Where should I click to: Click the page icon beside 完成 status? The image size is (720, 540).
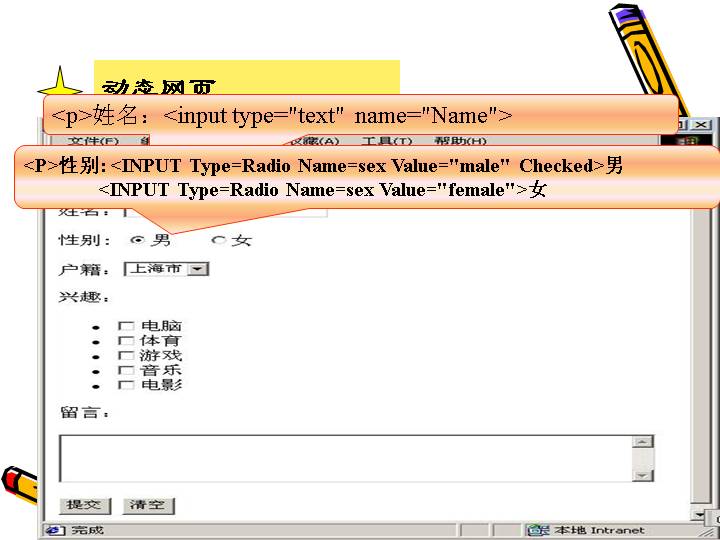54,530
